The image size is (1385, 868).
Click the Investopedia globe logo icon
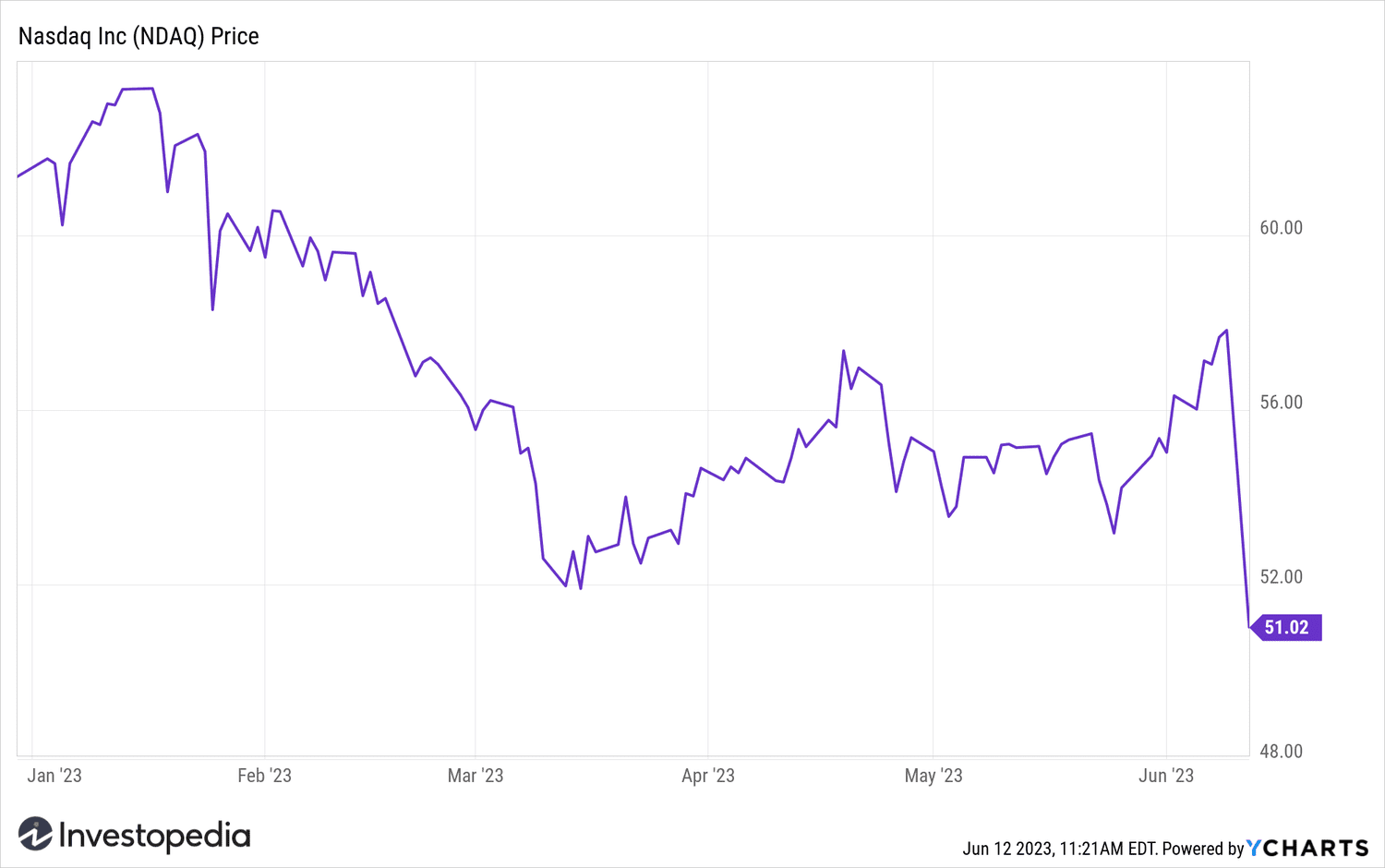[35, 834]
